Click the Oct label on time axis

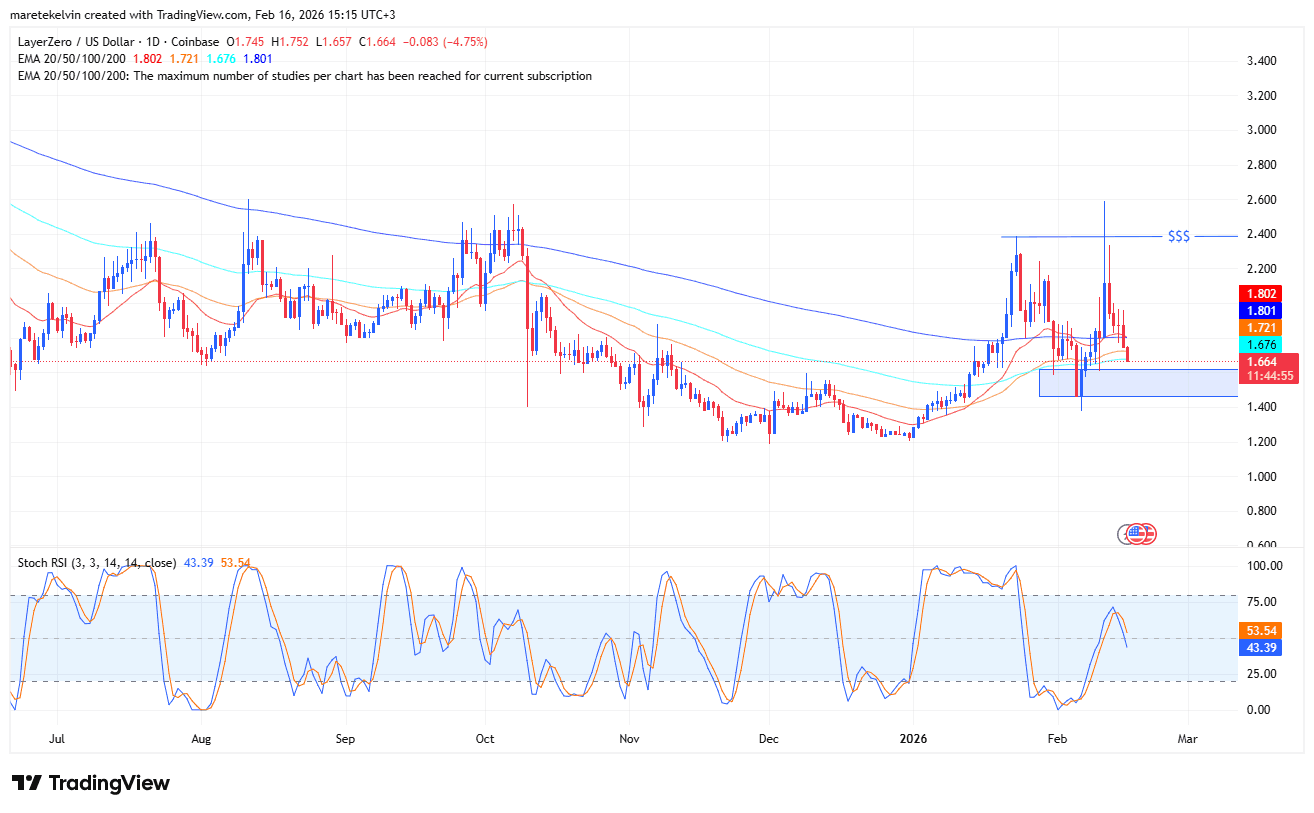click(485, 739)
